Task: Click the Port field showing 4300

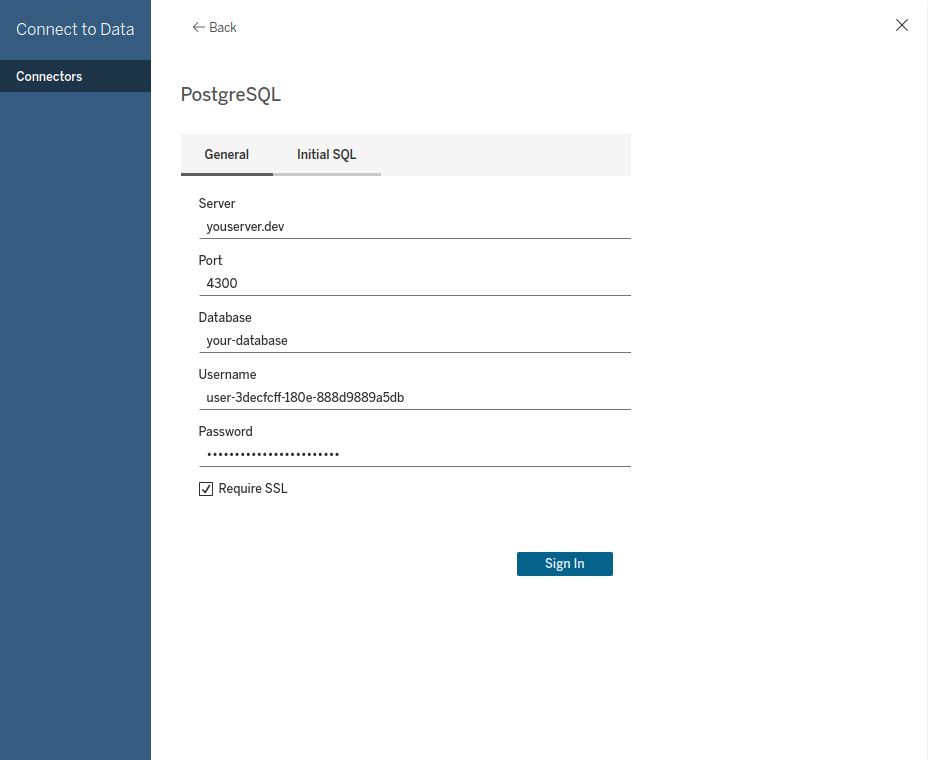Action: point(414,284)
